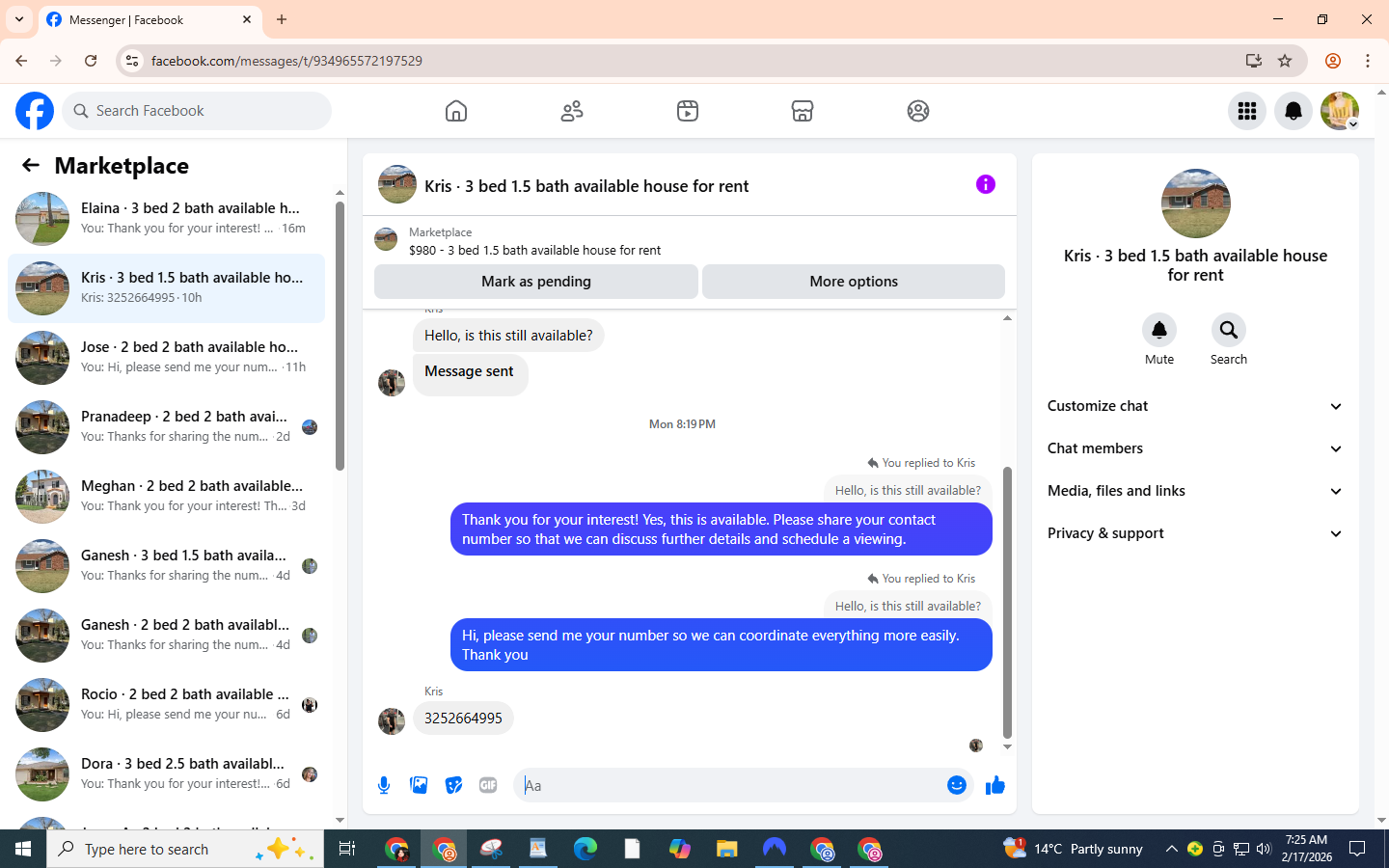Open a new browser tab
The image size is (1389, 868).
tap(282, 19)
